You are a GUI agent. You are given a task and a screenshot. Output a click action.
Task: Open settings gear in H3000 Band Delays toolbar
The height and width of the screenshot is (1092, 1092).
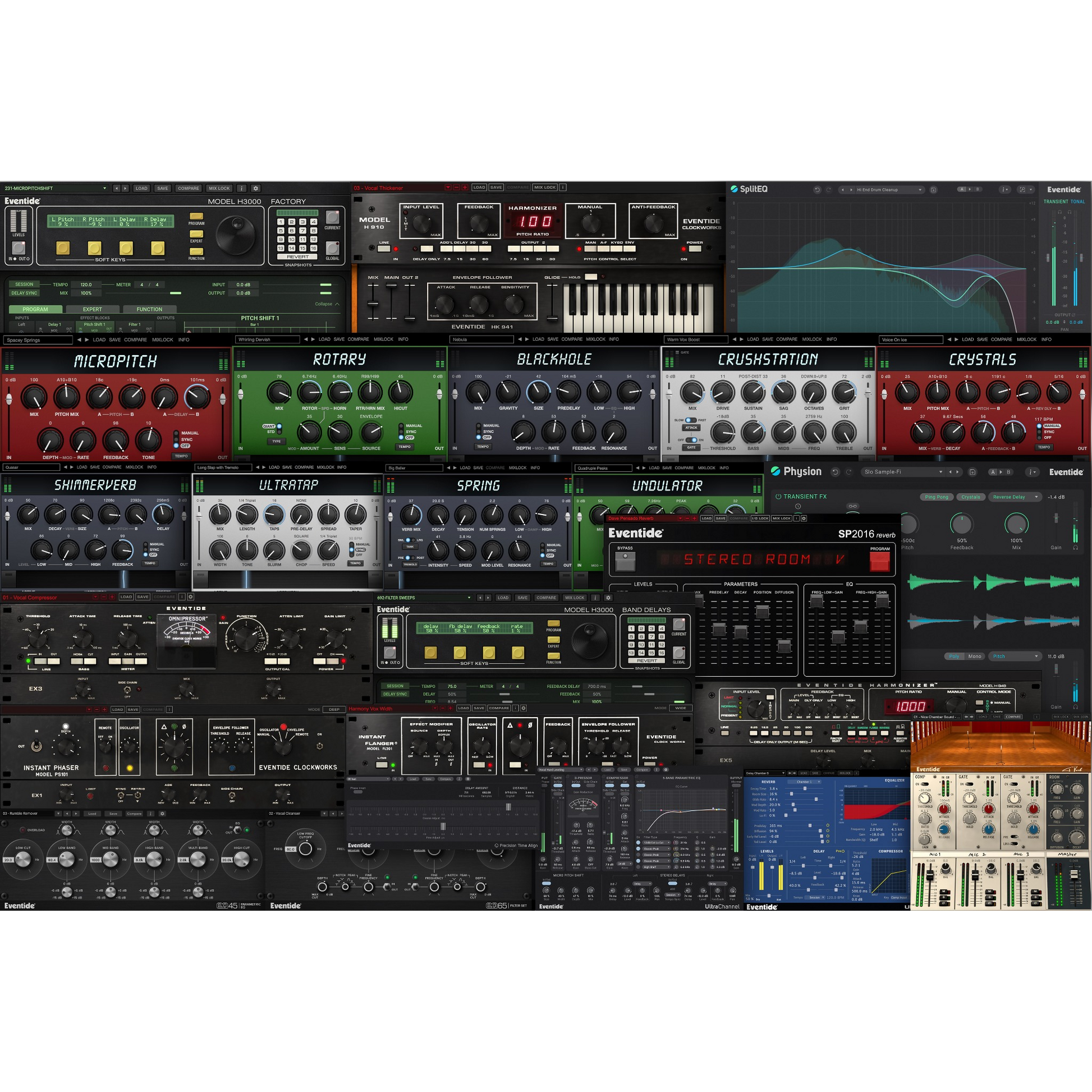(608, 598)
